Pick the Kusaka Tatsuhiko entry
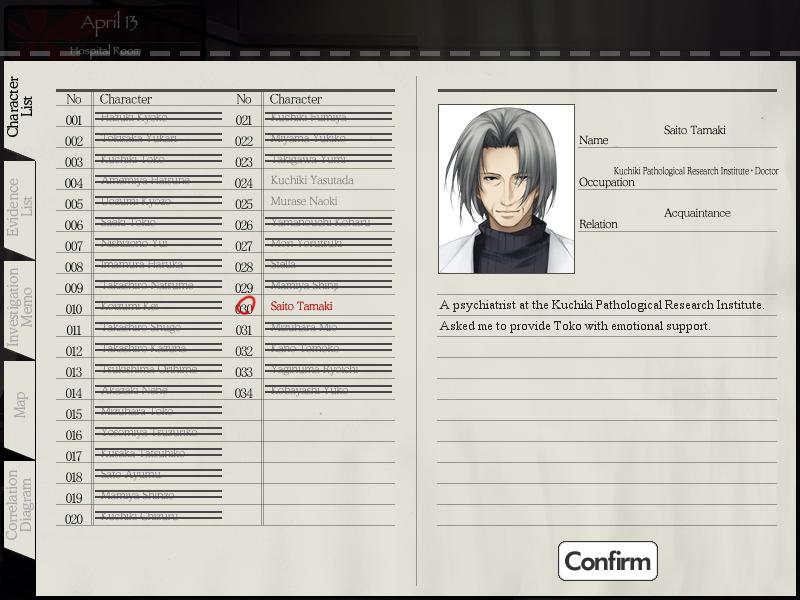Image resolution: width=800 pixels, height=600 pixels. pyautogui.click(x=158, y=453)
